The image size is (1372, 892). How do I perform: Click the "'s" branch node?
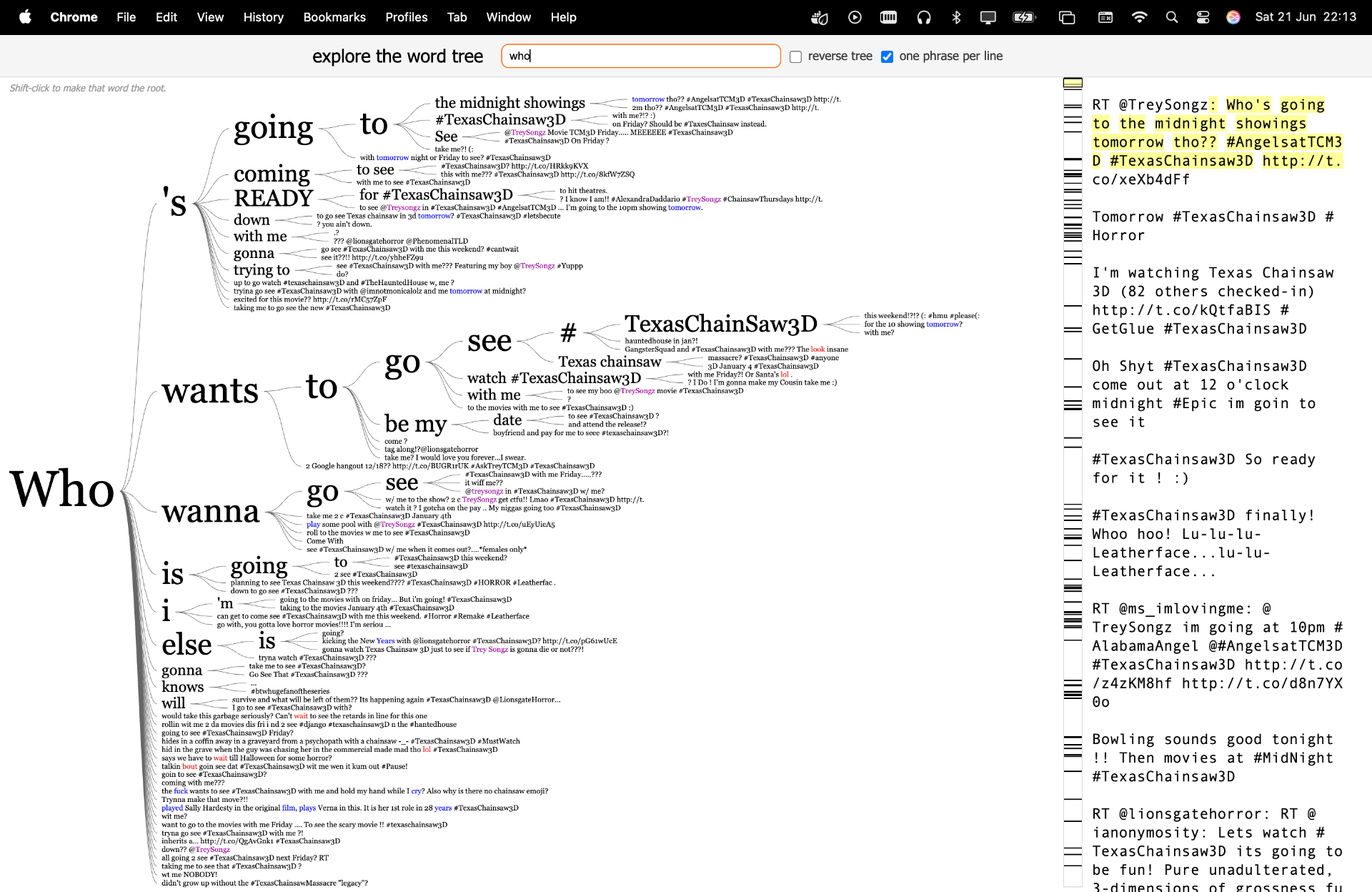[x=174, y=202]
